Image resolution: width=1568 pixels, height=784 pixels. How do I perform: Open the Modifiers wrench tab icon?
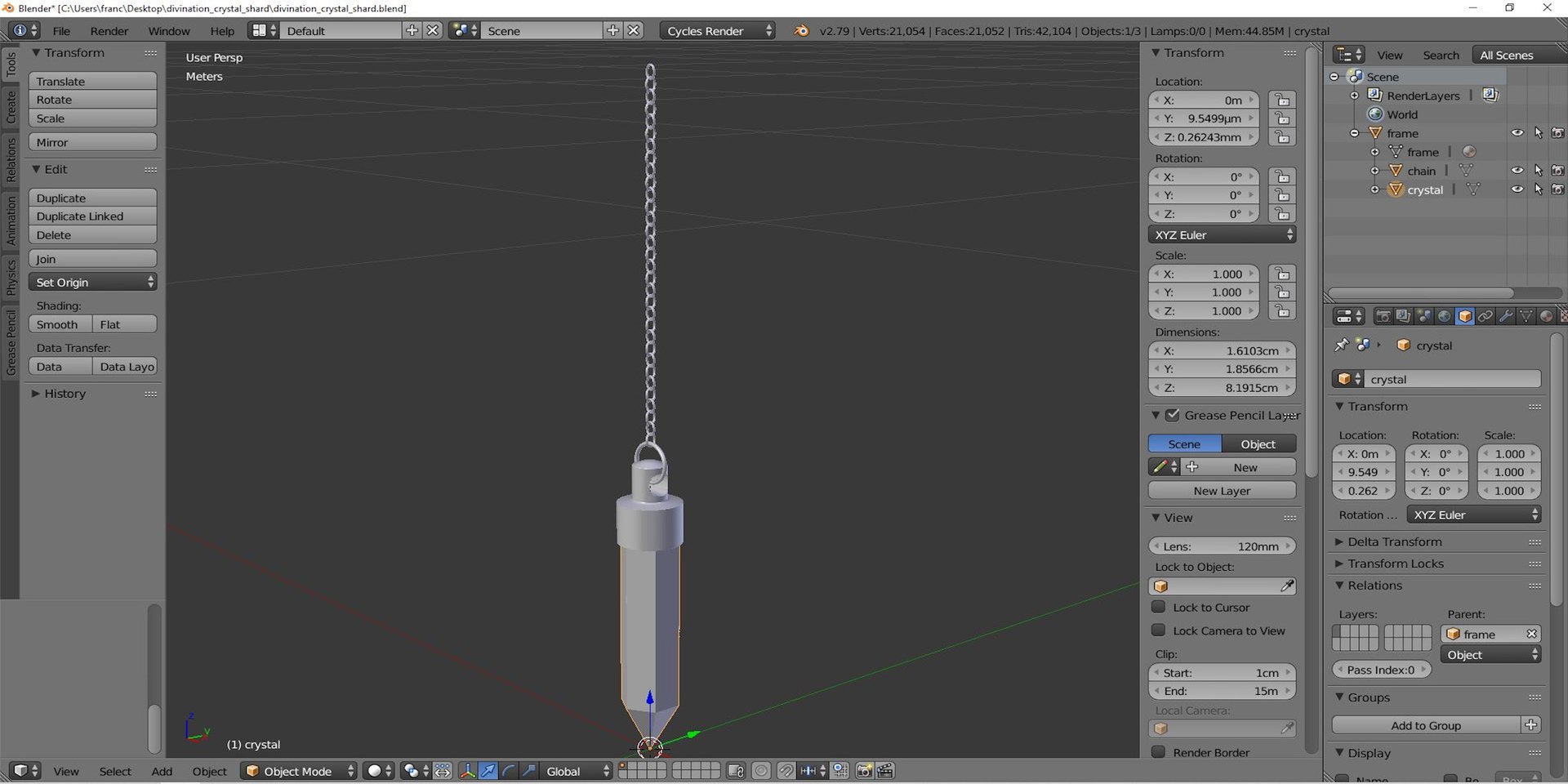click(x=1506, y=316)
